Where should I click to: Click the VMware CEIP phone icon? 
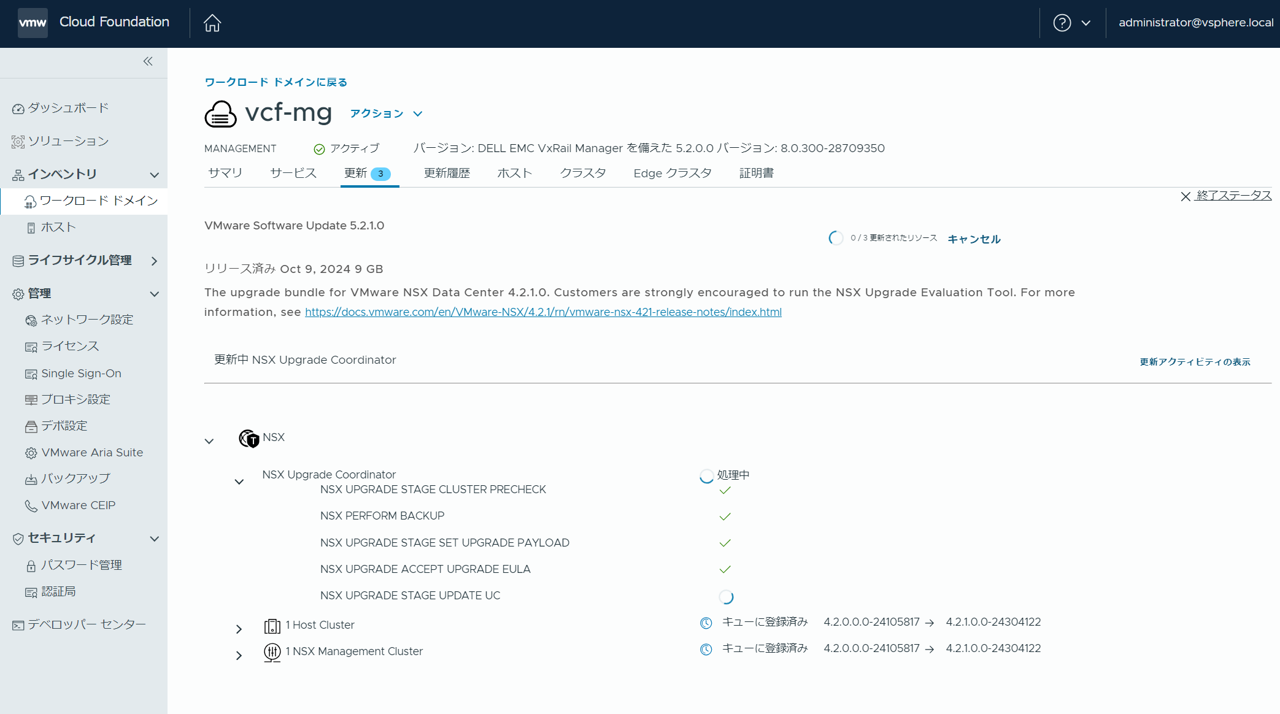point(31,506)
